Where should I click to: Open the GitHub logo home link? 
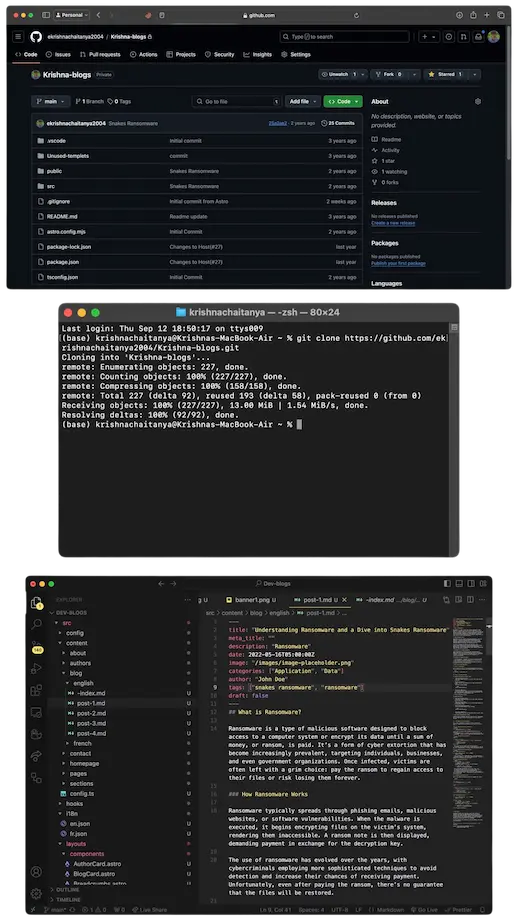click(x=36, y=36)
